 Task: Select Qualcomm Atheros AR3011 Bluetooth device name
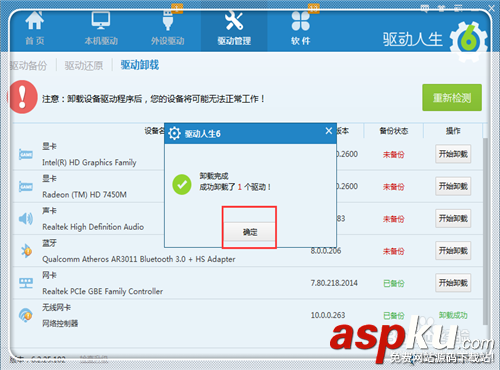pyautogui.click(x=139, y=259)
